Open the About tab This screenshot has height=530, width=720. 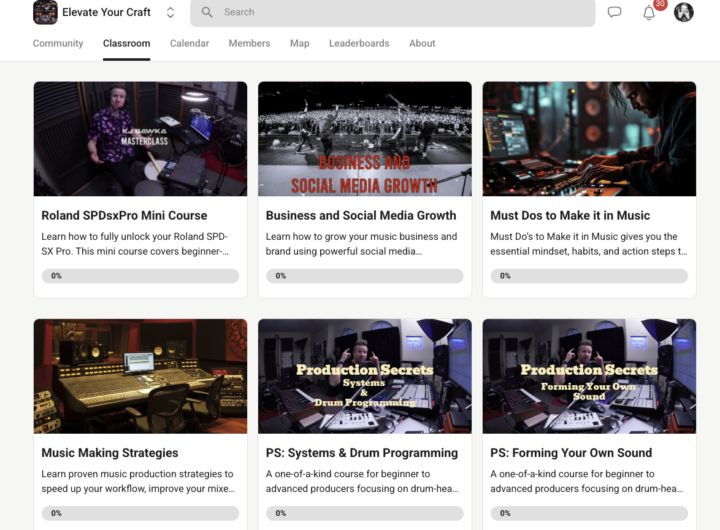tap(422, 43)
